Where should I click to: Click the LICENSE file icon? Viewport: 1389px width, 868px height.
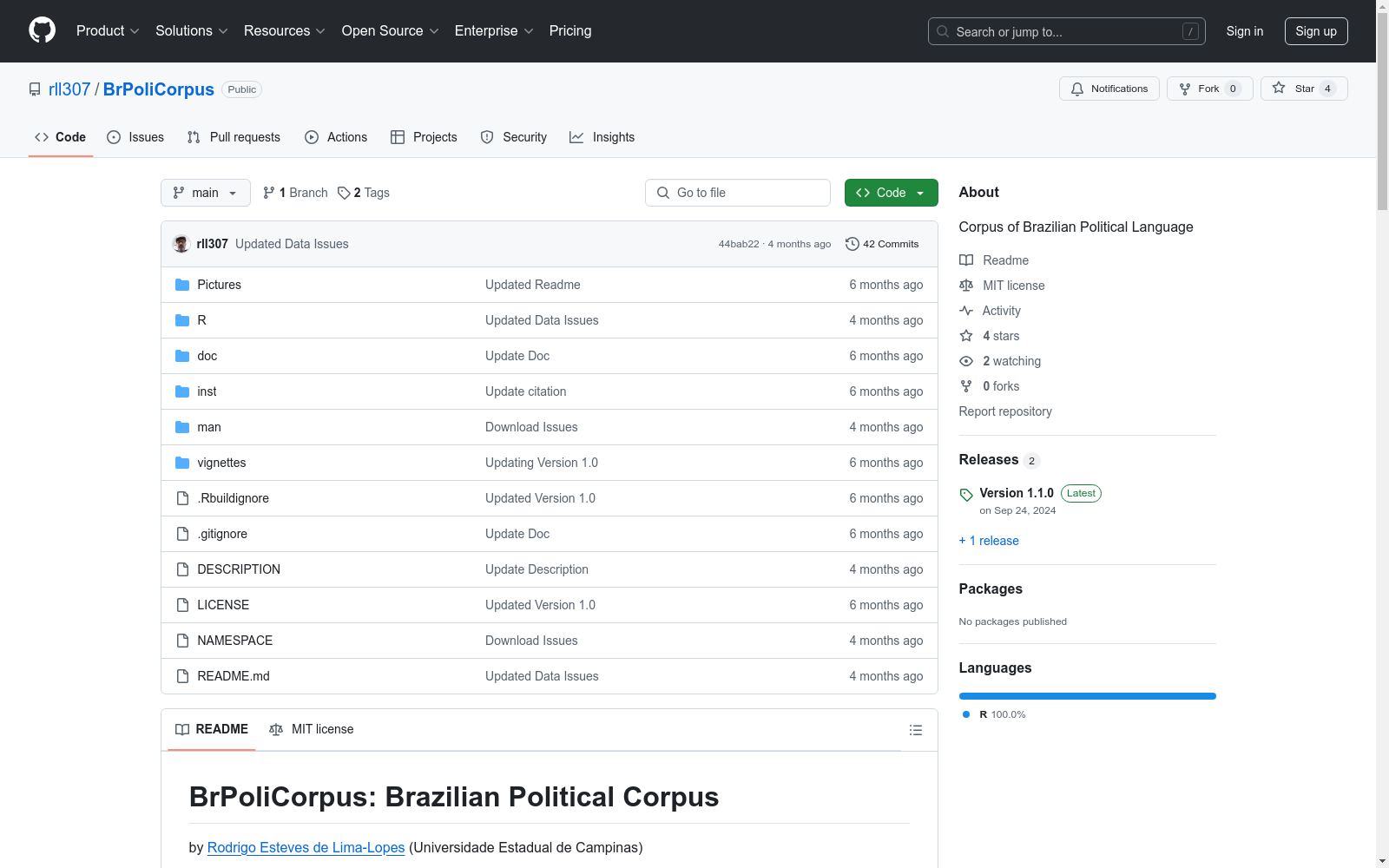(182, 605)
